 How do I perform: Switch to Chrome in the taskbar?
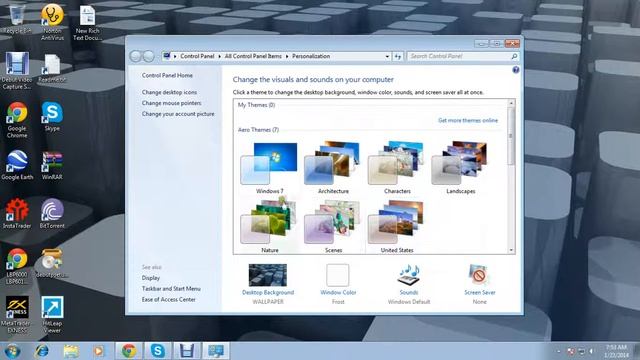(129, 351)
